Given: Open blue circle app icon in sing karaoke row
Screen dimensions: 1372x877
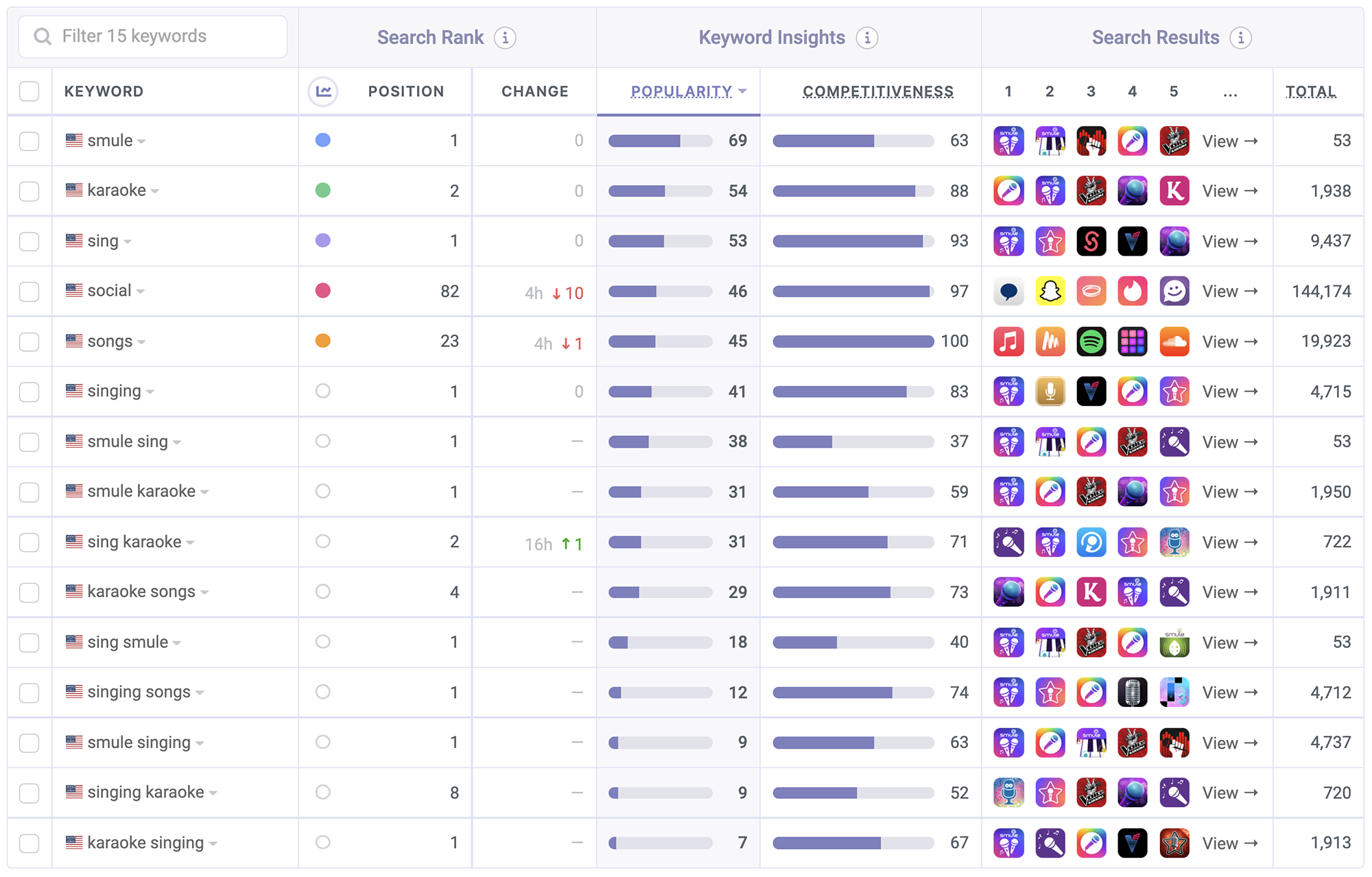Looking at the screenshot, I should tap(1091, 542).
